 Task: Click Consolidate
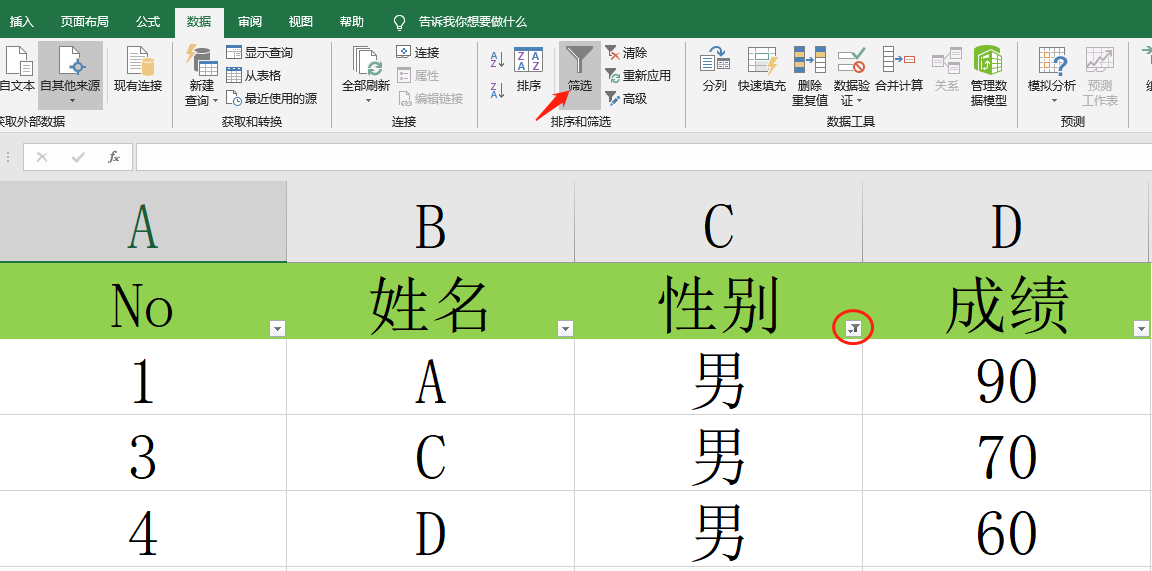point(899,70)
